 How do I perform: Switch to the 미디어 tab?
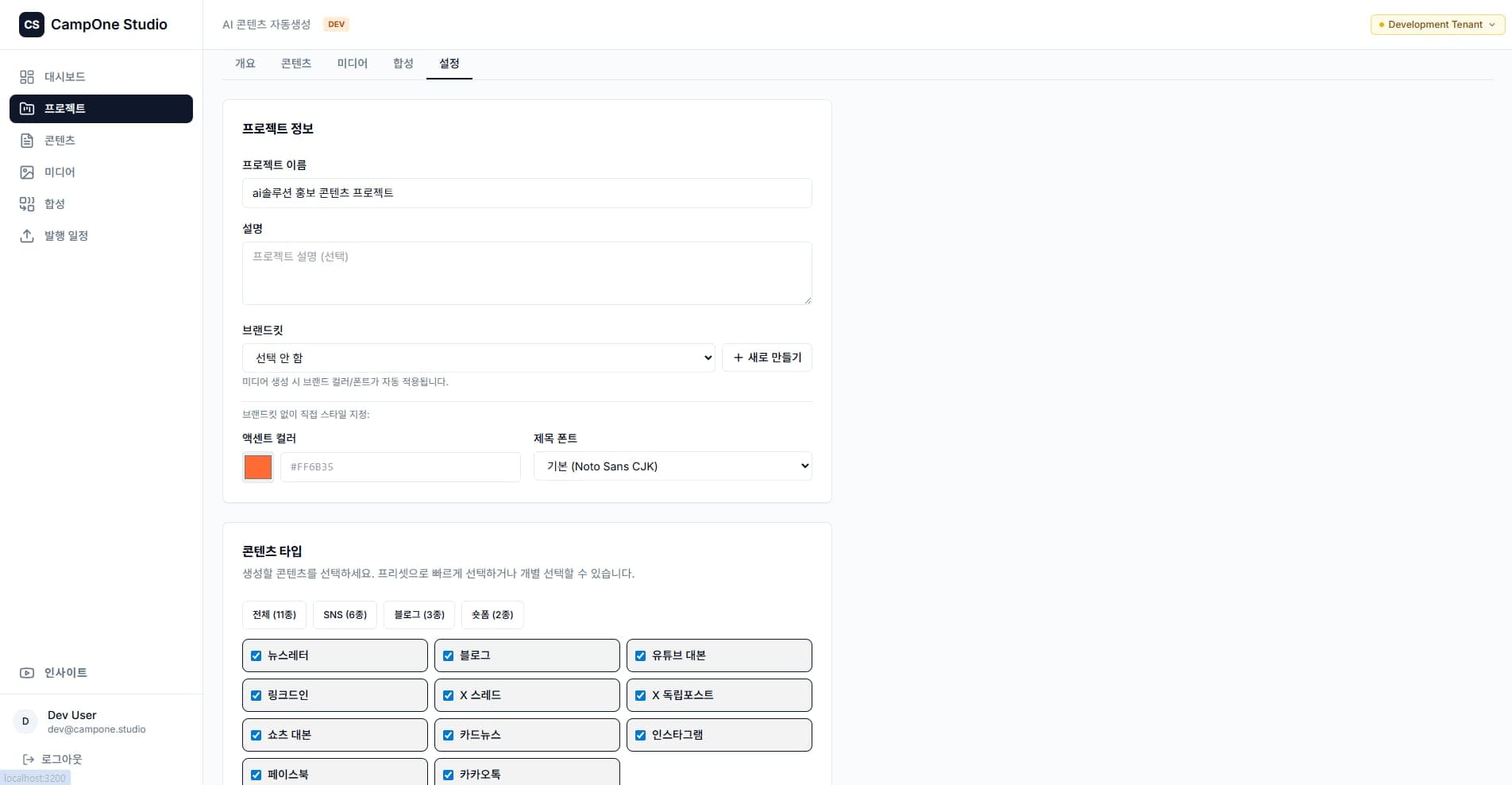pos(352,64)
